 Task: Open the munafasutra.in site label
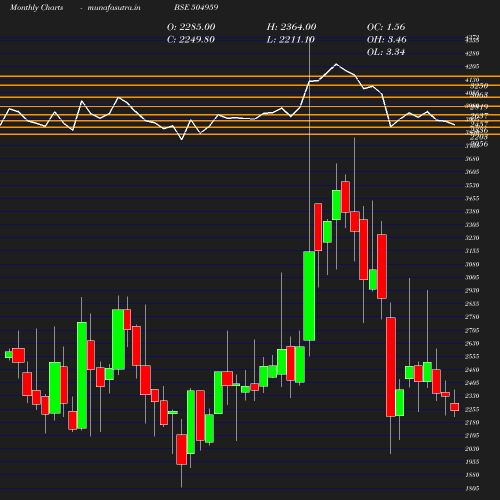[114, 7]
